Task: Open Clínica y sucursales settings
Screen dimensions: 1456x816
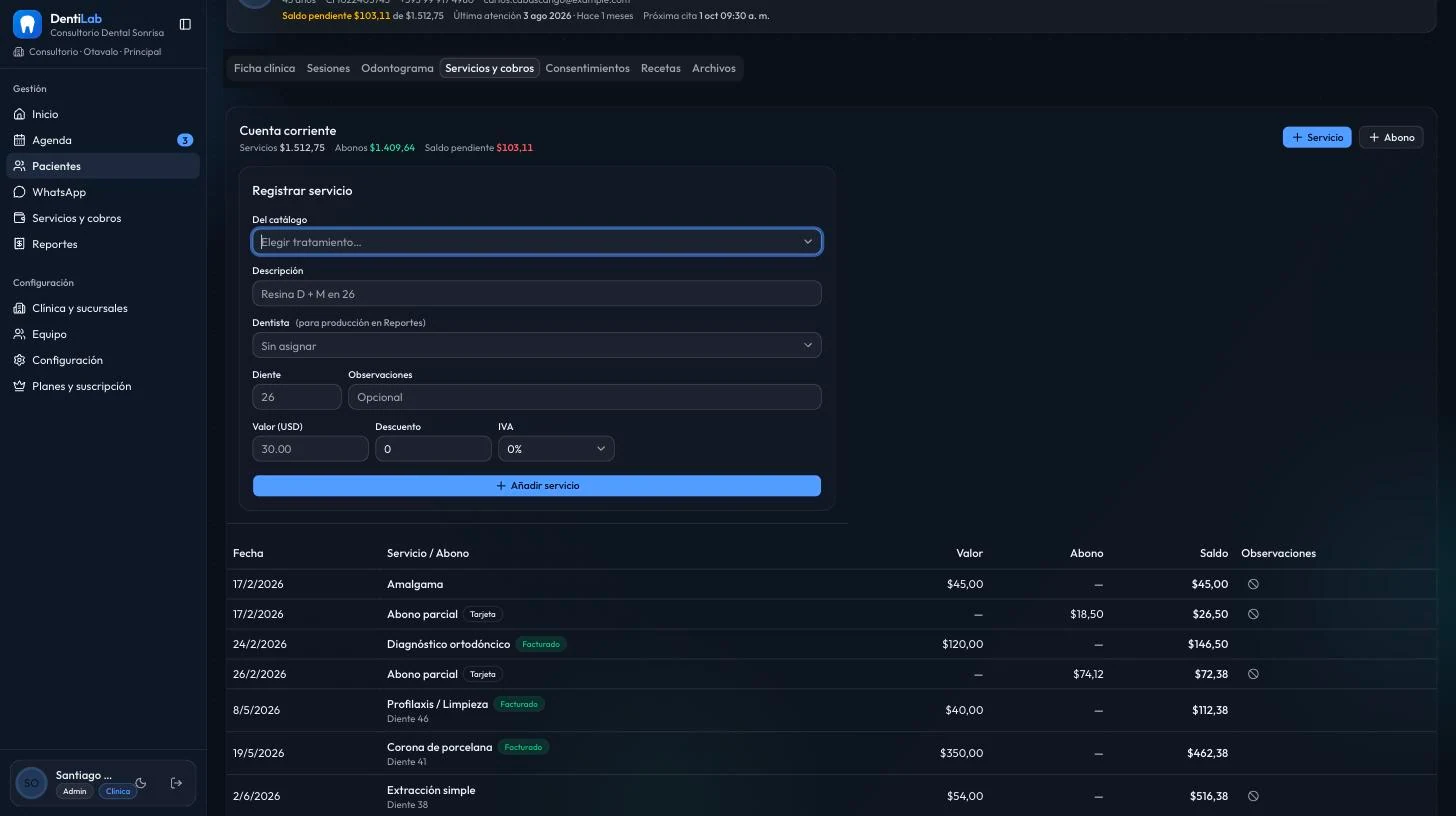Action: point(103,308)
